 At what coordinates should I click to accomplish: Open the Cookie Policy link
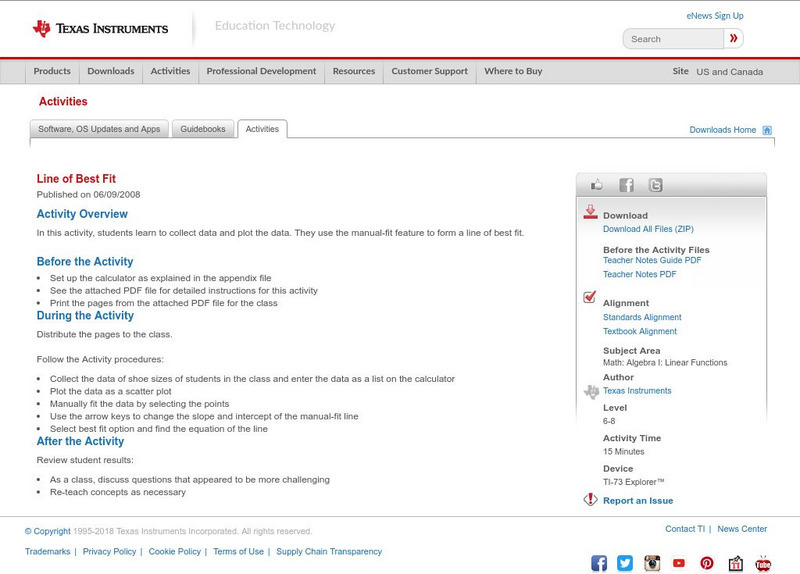click(174, 552)
